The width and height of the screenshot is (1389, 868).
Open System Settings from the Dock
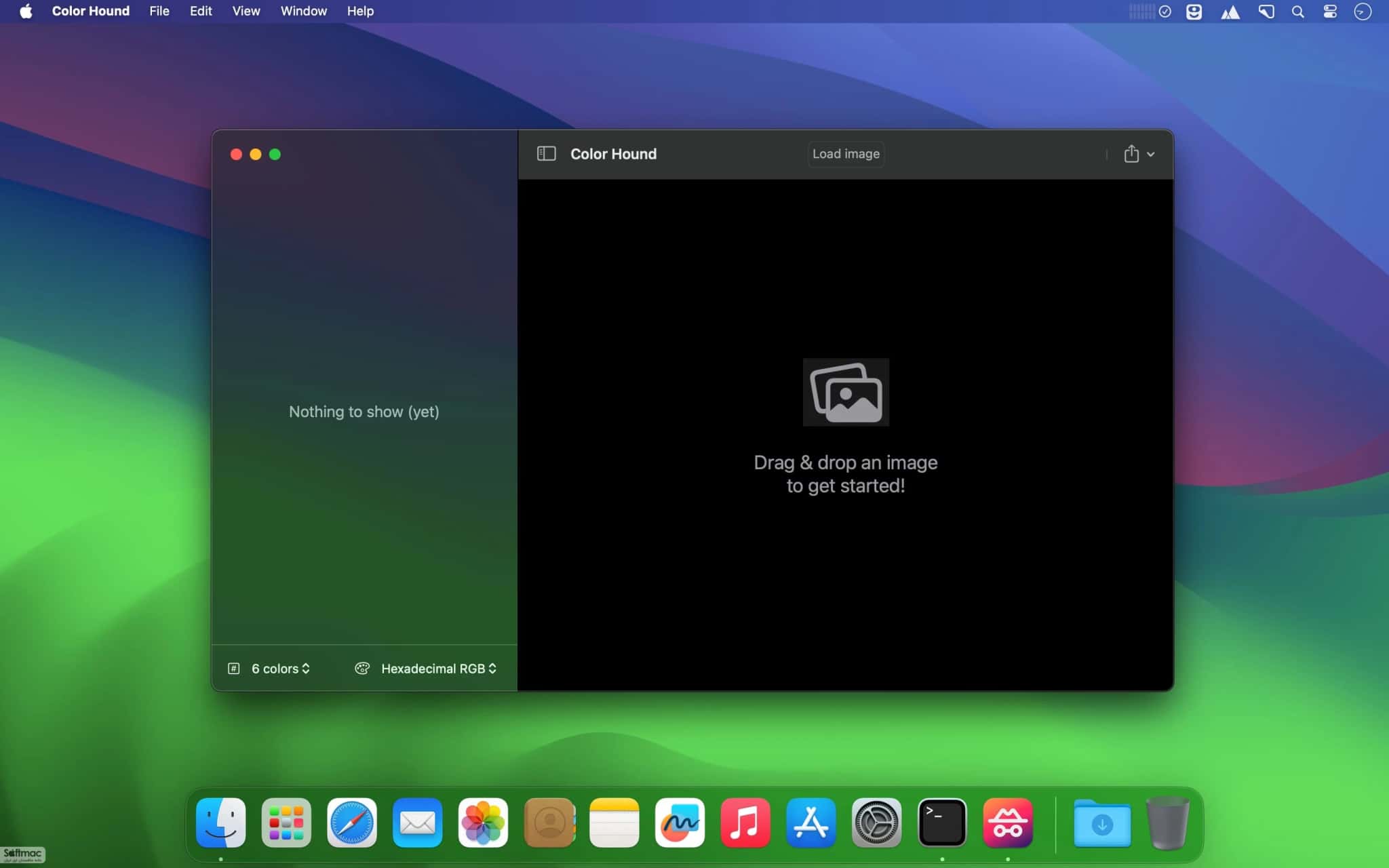click(876, 823)
